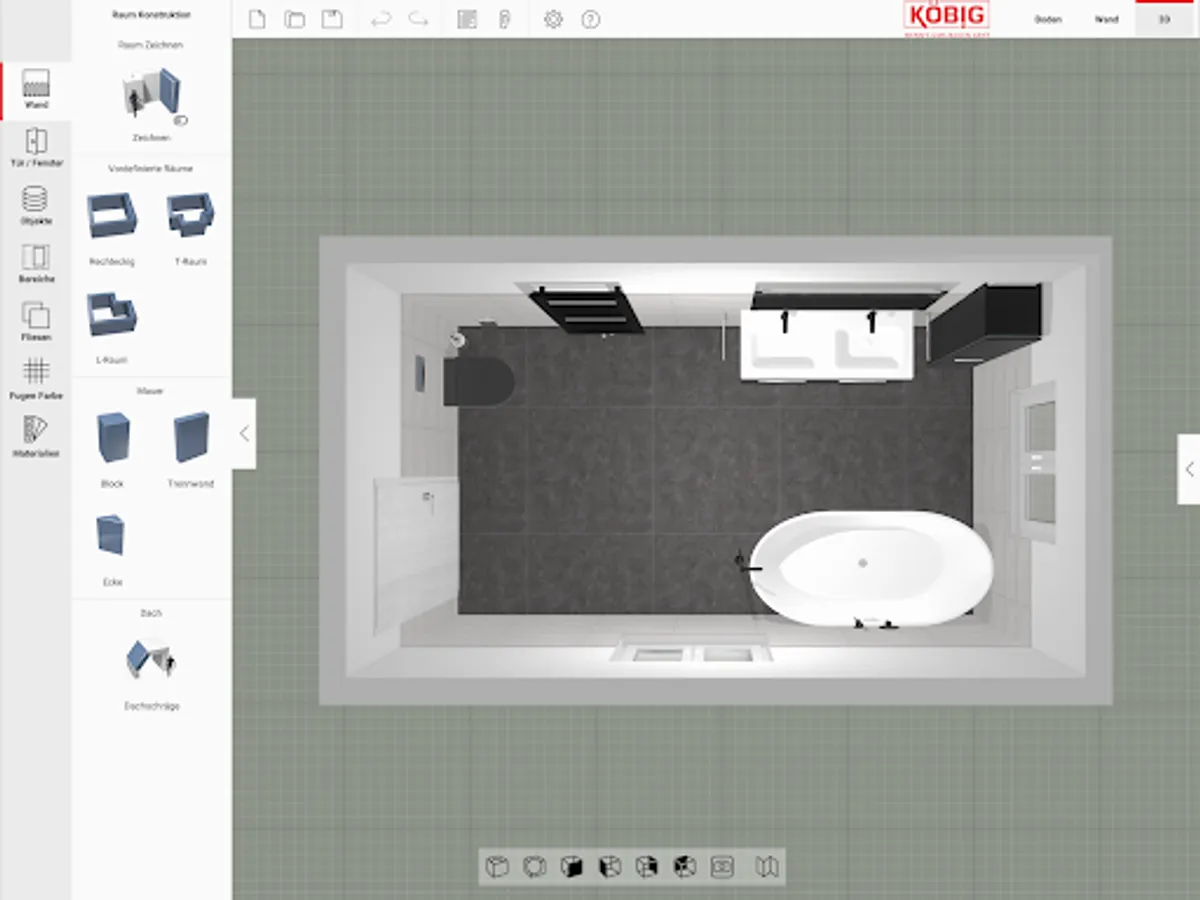Switch to the Wand view tab
Image resolution: width=1200 pixels, height=900 pixels.
(1106, 19)
